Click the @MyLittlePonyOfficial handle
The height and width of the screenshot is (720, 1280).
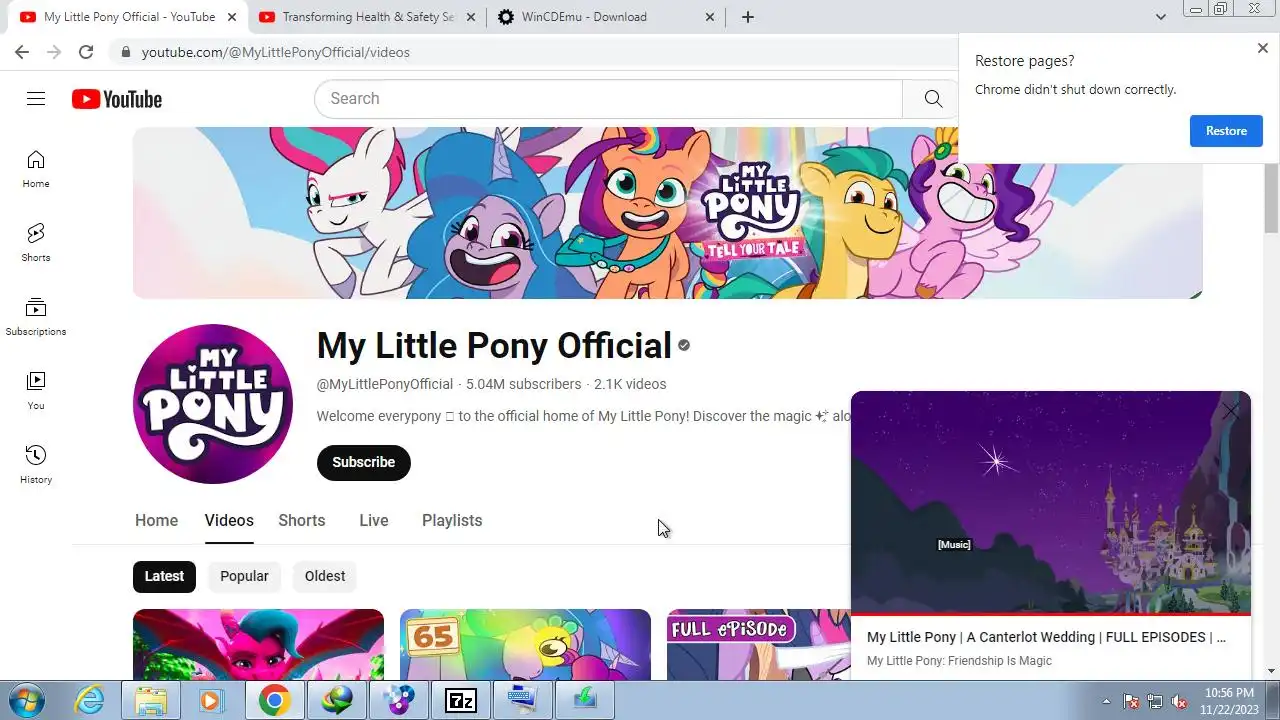(x=385, y=384)
